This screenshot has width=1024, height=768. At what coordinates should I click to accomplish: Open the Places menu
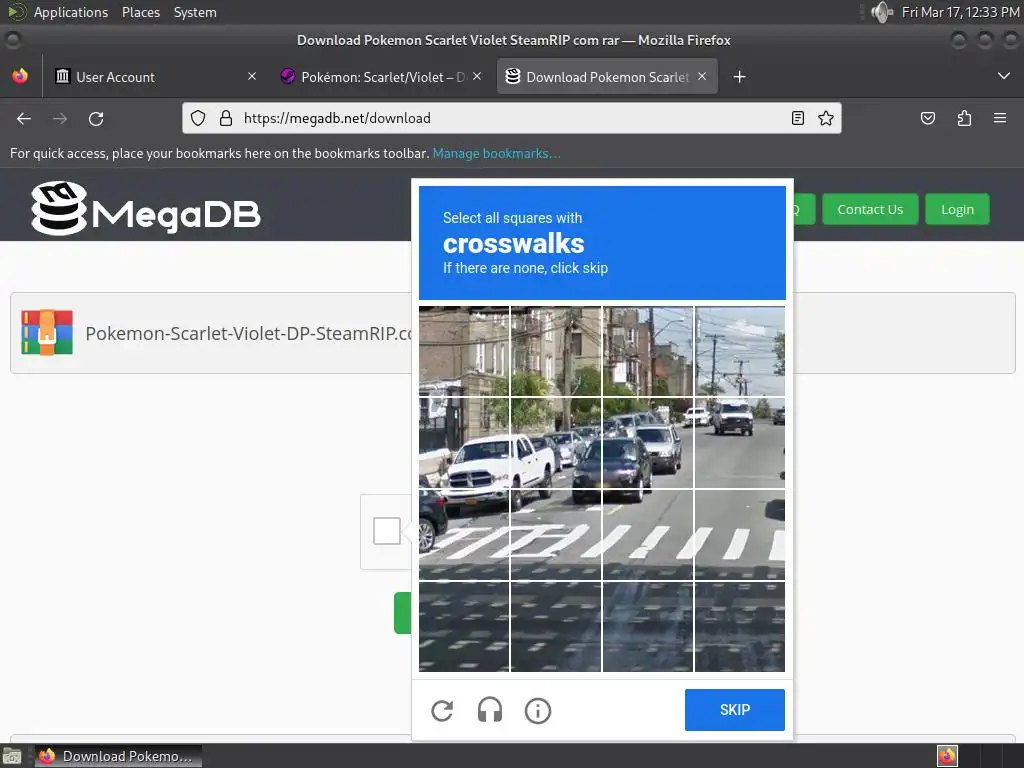click(140, 12)
